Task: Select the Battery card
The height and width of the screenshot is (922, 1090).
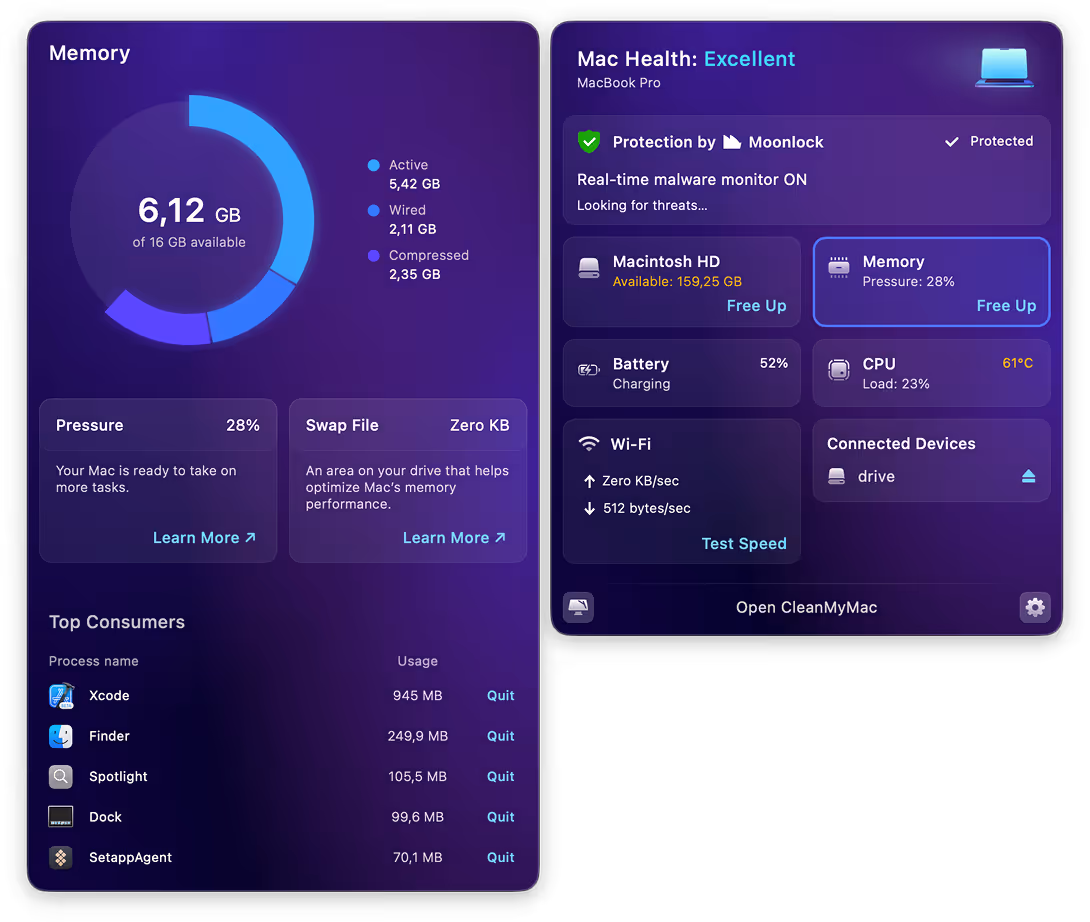Action: [681, 373]
